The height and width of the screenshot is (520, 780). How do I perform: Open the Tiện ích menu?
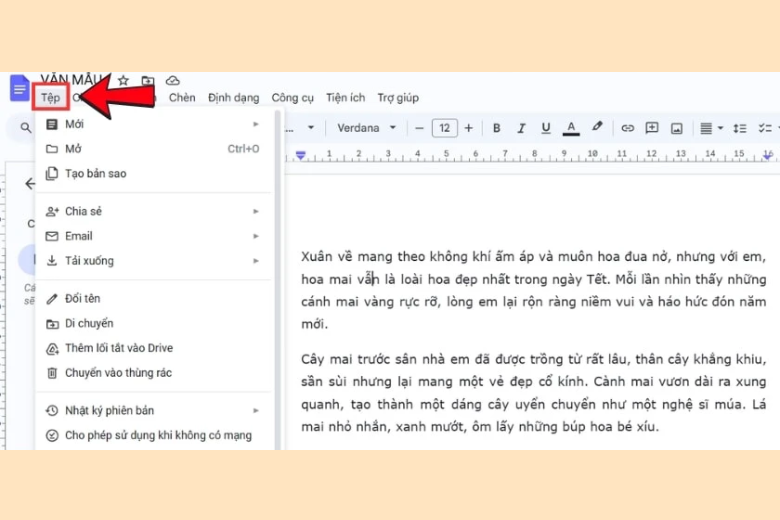pyautogui.click(x=345, y=98)
